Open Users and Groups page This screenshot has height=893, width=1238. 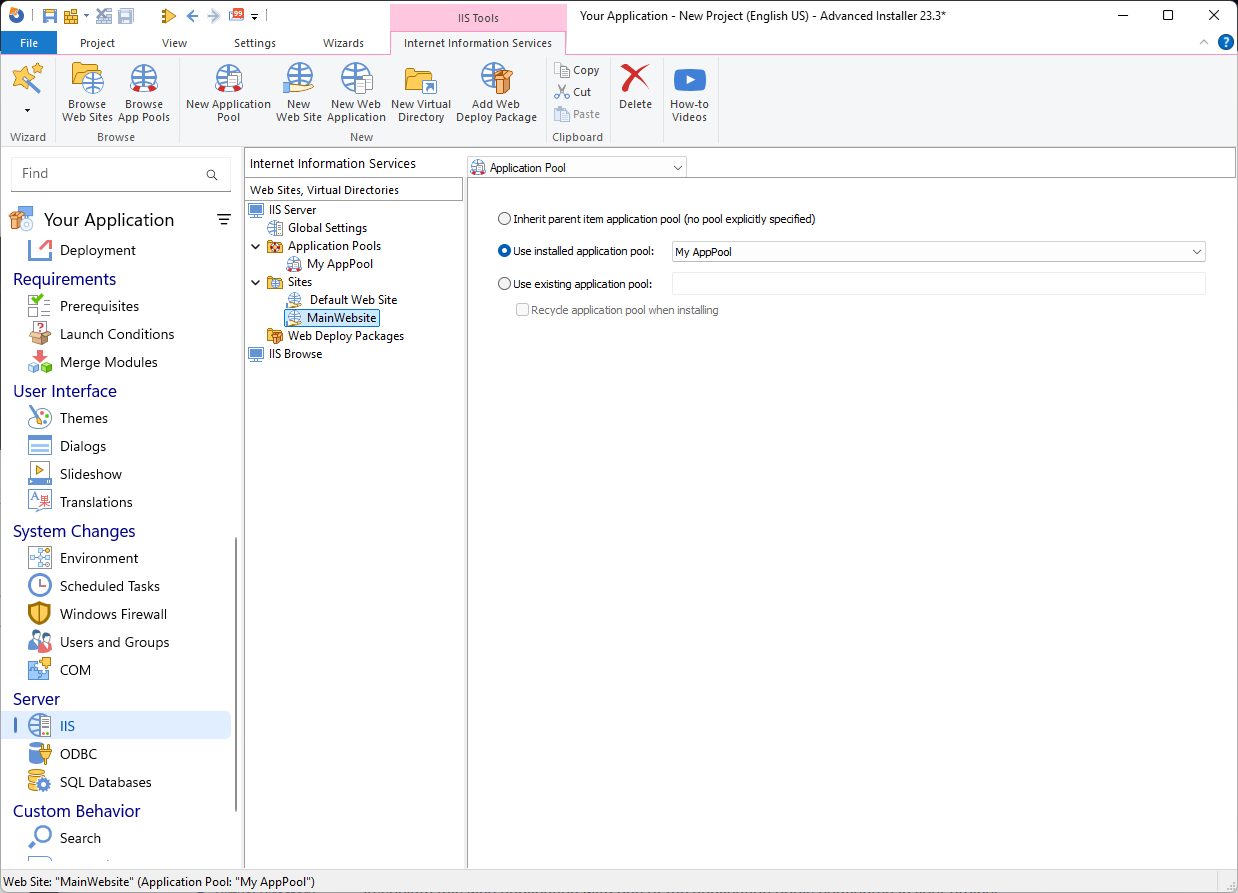[115, 642]
